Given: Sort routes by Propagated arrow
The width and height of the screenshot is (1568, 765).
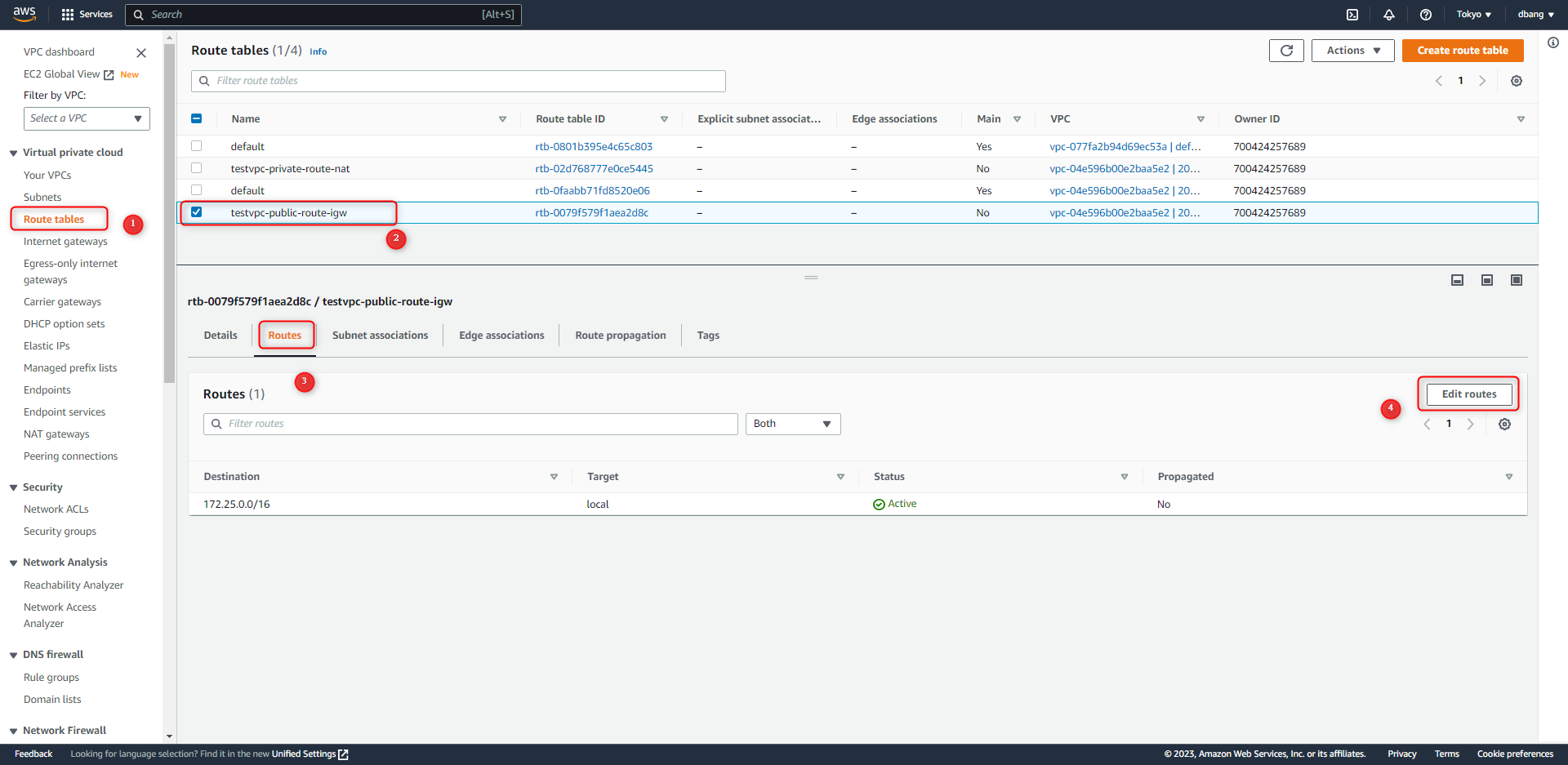Looking at the screenshot, I should point(1509,477).
